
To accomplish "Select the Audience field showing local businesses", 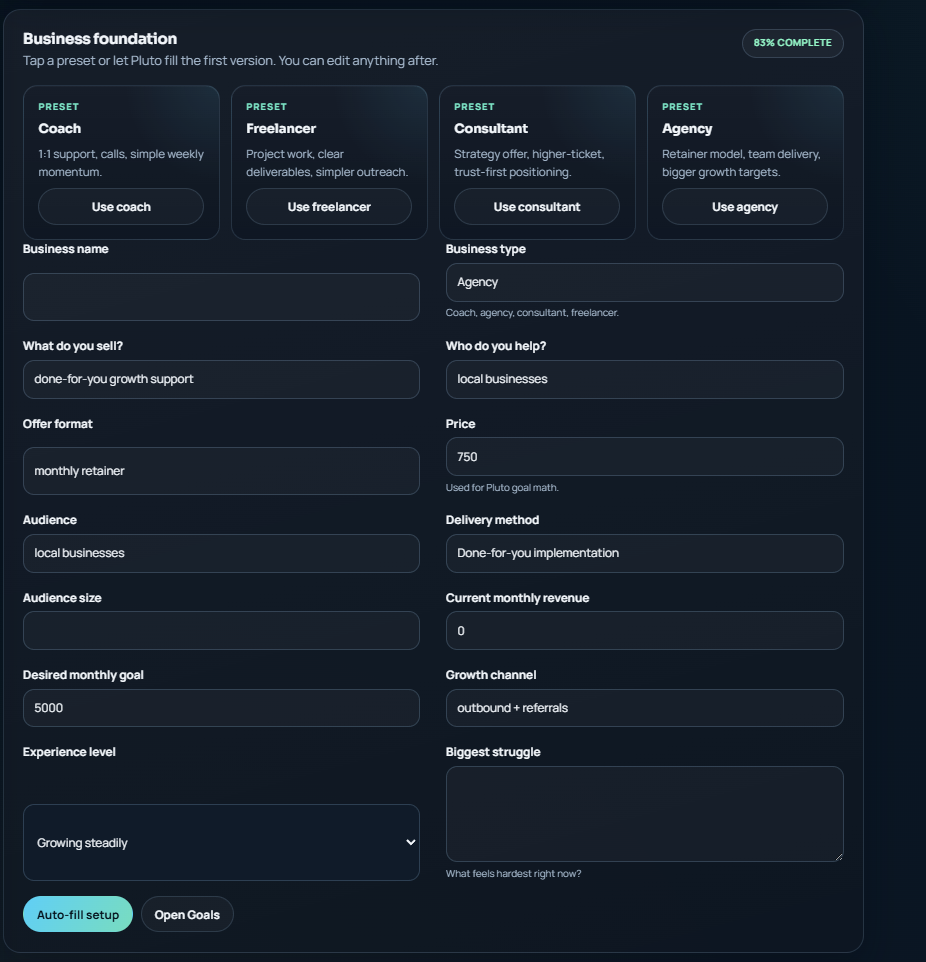I will pos(221,553).
